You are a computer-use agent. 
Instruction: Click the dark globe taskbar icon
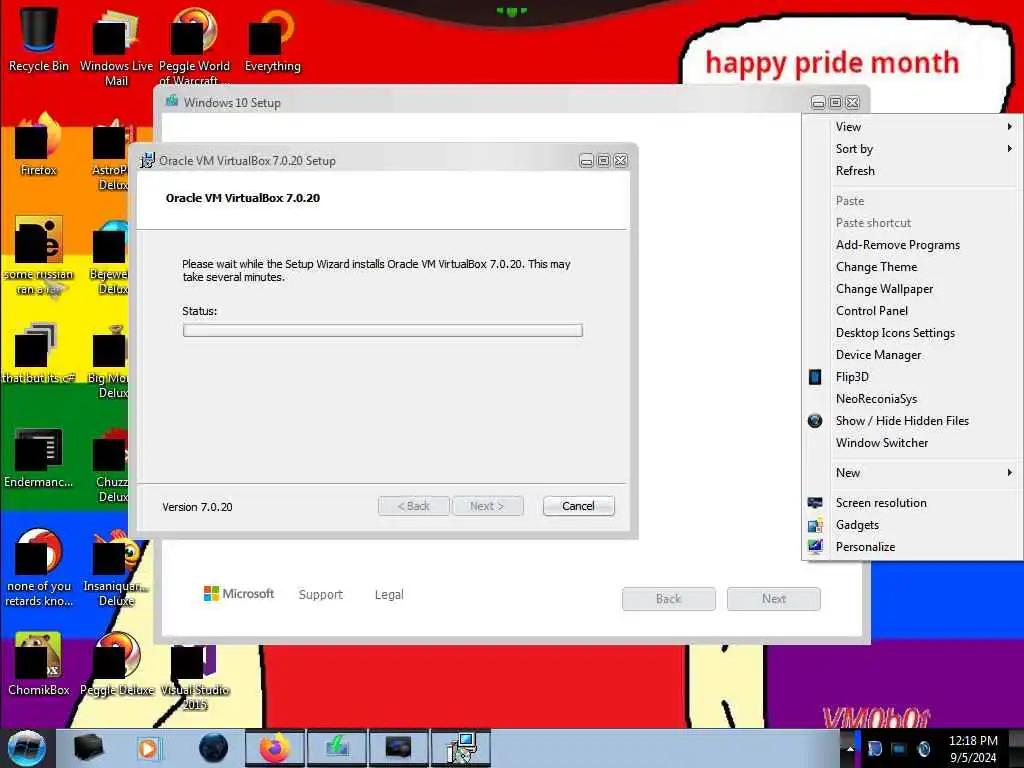click(213, 748)
